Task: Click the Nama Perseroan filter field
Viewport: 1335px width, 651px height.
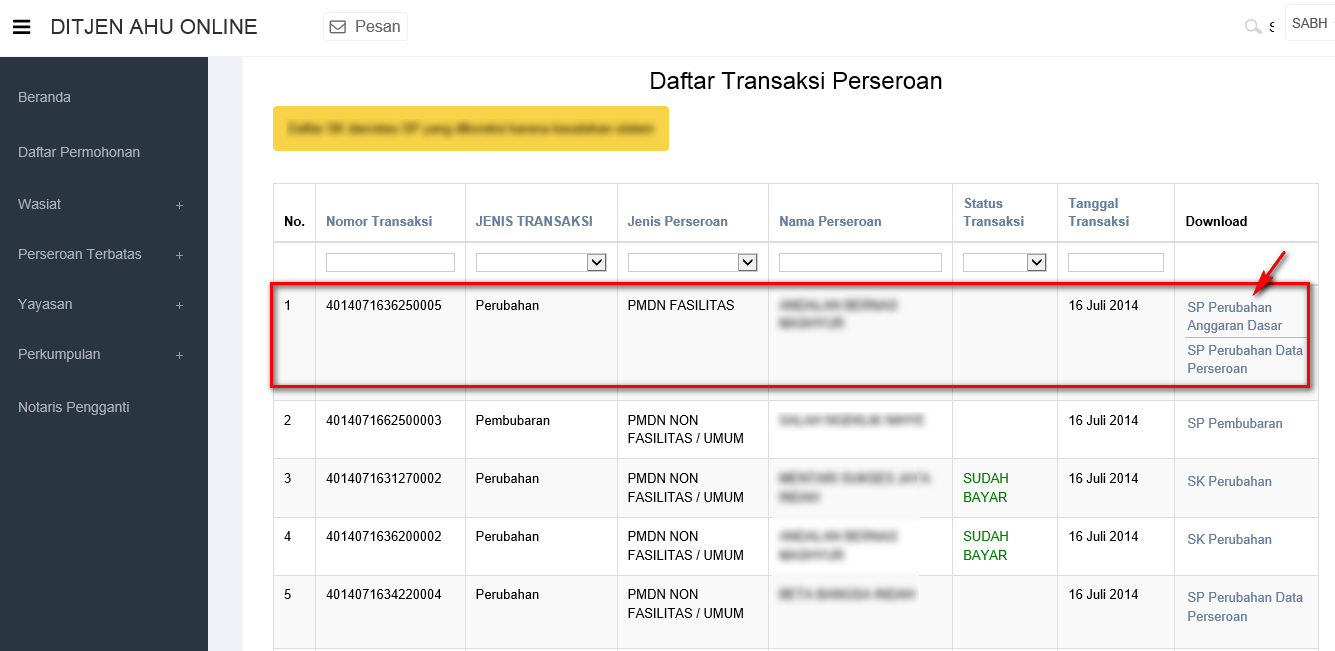Action: coord(860,262)
